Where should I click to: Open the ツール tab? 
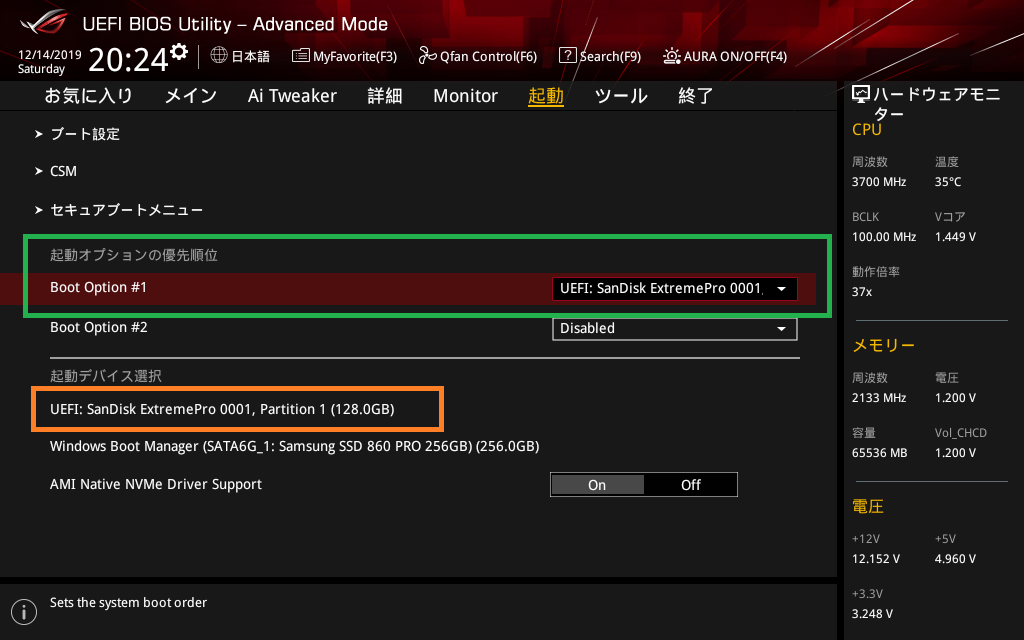click(621, 96)
